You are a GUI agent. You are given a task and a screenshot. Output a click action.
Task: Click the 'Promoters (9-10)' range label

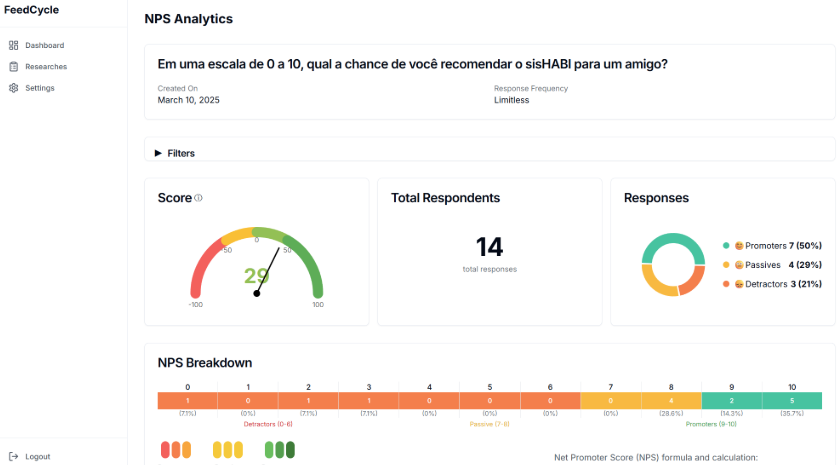(x=711, y=424)
